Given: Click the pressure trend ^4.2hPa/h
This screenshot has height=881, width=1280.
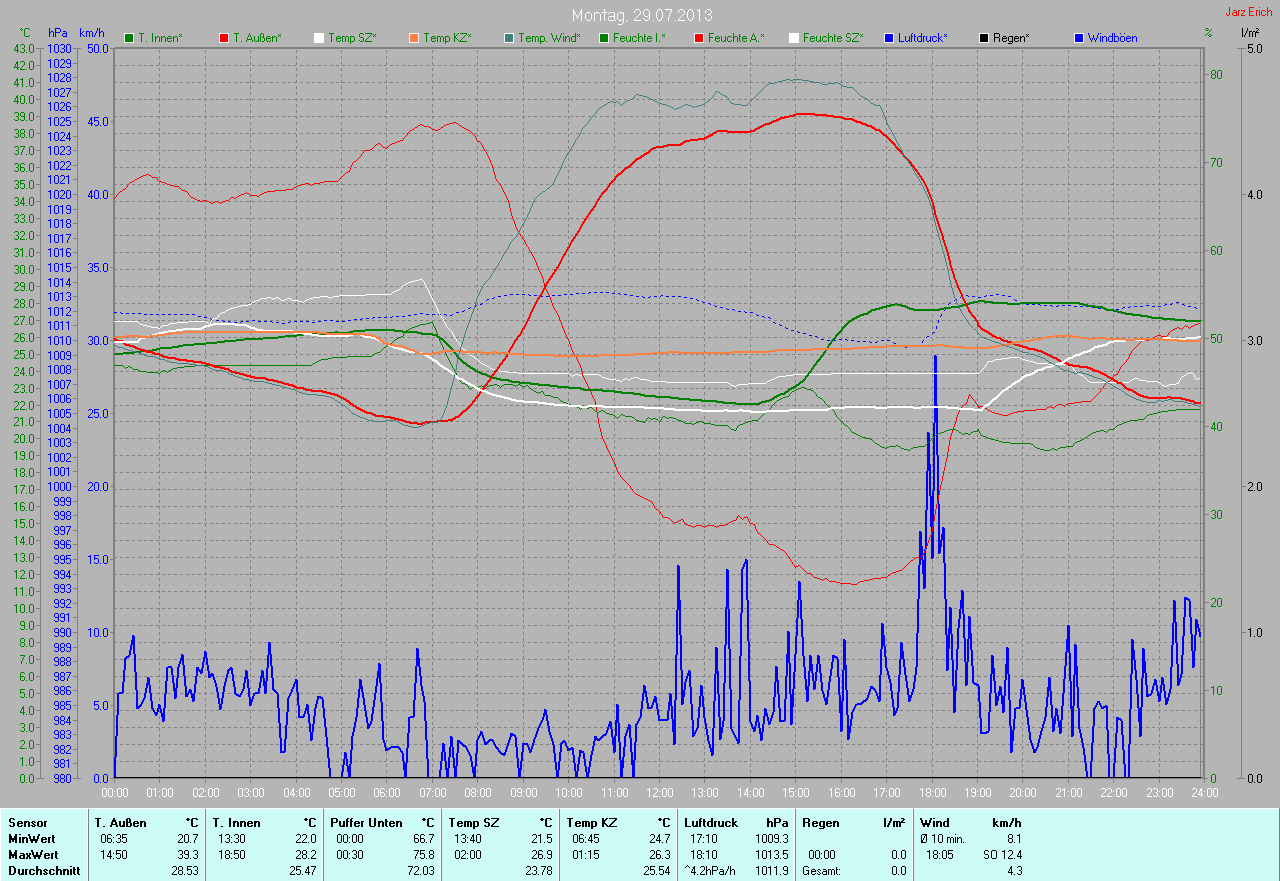Looking at the screenshot, I should click(x=712, y=871).
